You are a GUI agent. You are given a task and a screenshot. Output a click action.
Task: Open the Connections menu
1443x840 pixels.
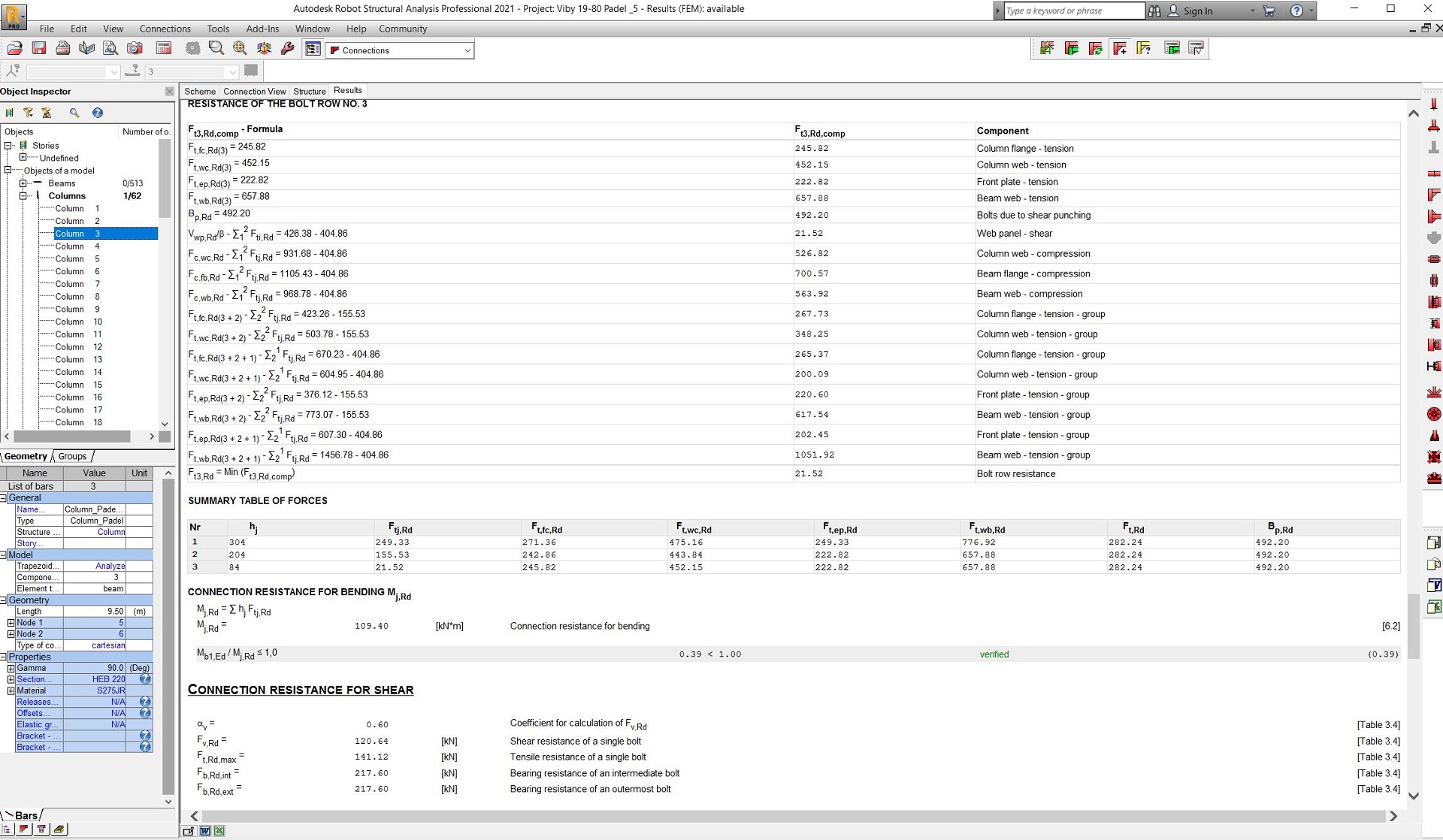click(x=165, y=29)
